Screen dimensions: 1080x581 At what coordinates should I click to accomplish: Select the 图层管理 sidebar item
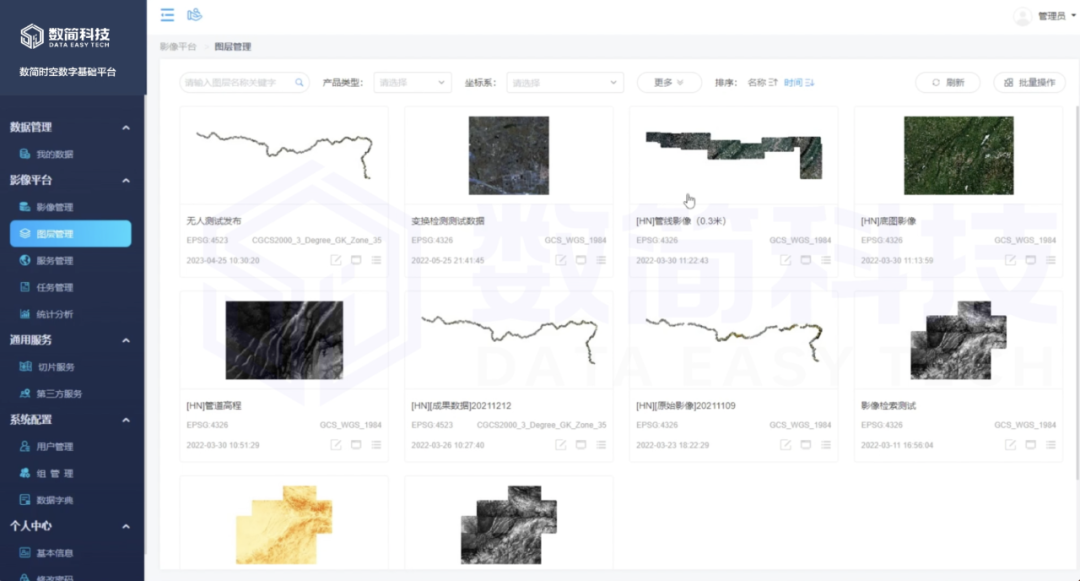(x=70, y=233)
